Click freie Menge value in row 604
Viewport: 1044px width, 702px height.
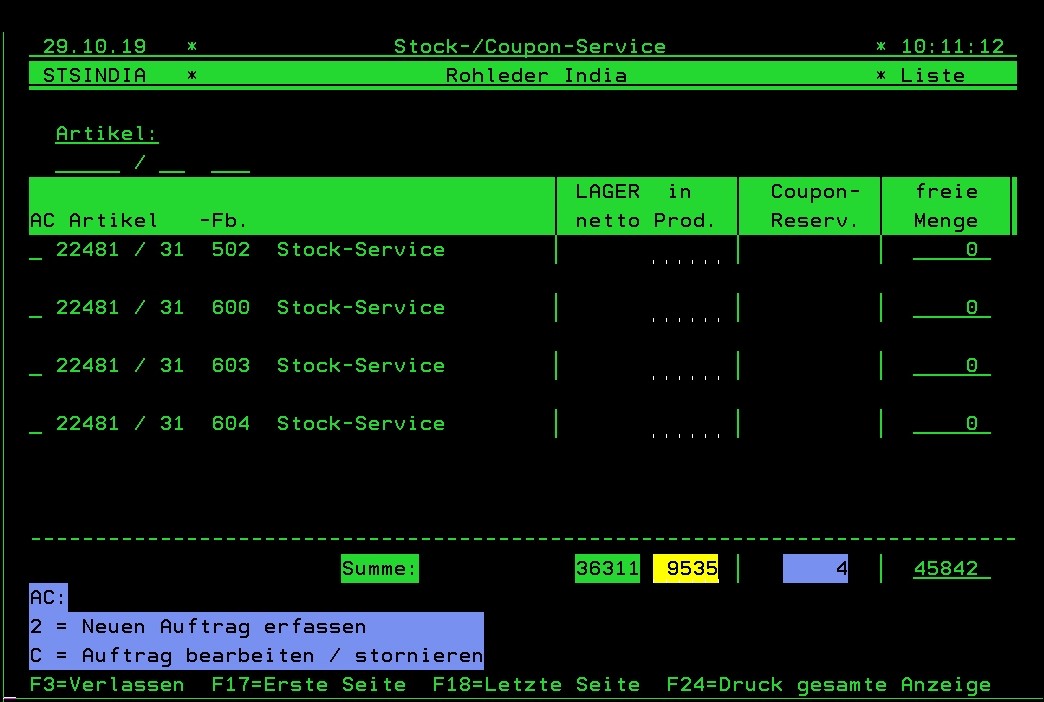(x=951, y=425)
